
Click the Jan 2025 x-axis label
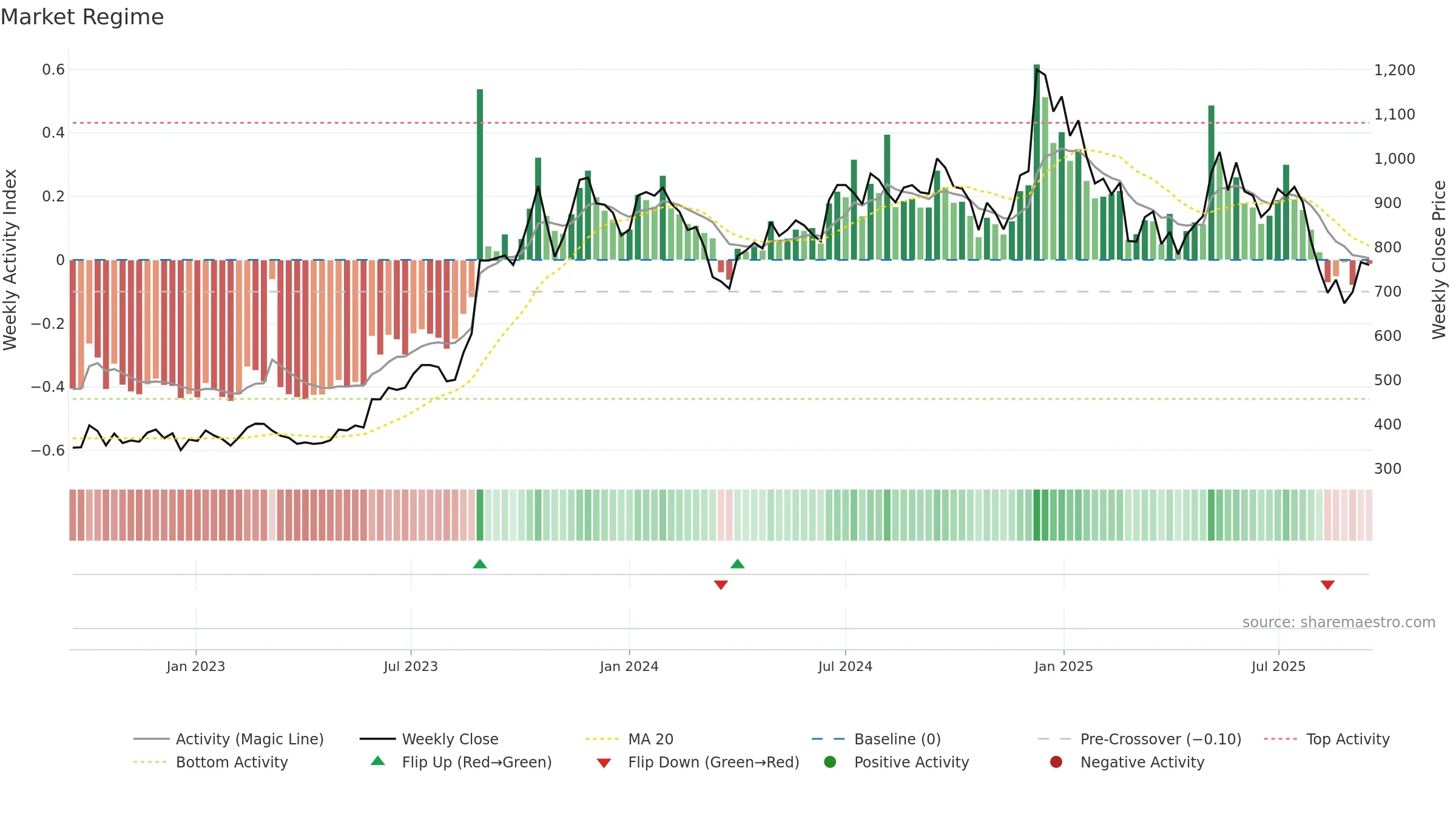(x=1063, y=666)
